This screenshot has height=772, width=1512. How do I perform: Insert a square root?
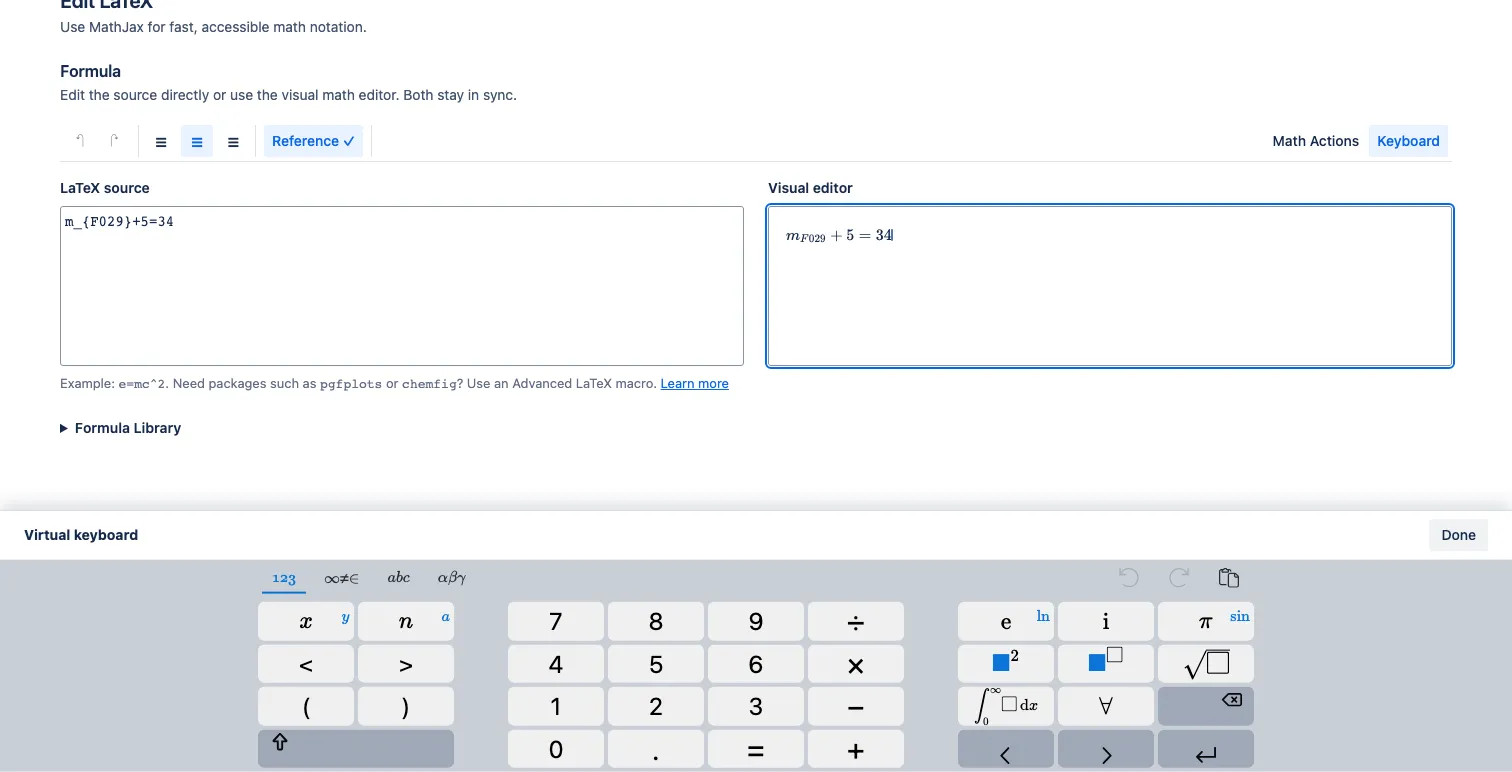[1205, 664]
